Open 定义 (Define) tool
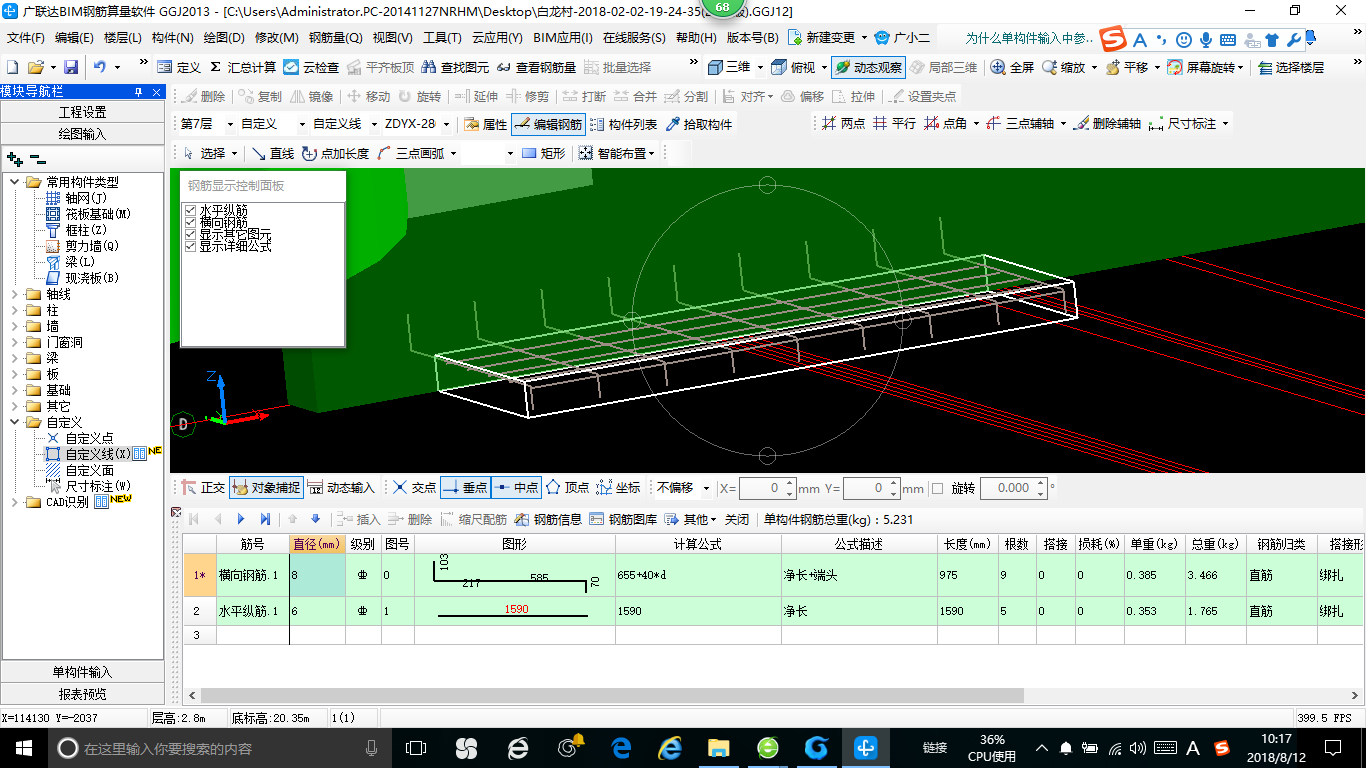1366x768 pixels. pos(179,67)
